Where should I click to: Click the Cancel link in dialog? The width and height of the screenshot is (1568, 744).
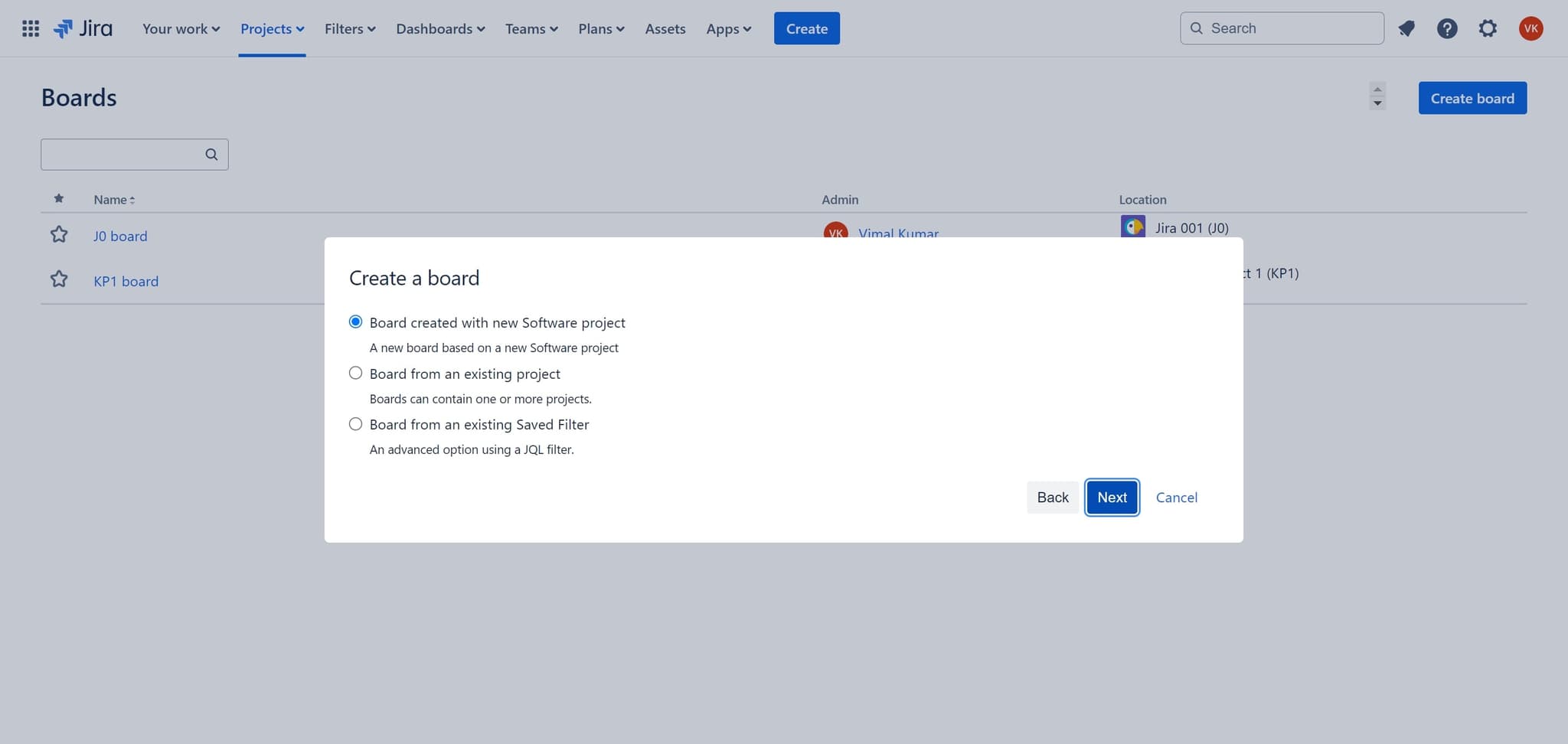1176,498
